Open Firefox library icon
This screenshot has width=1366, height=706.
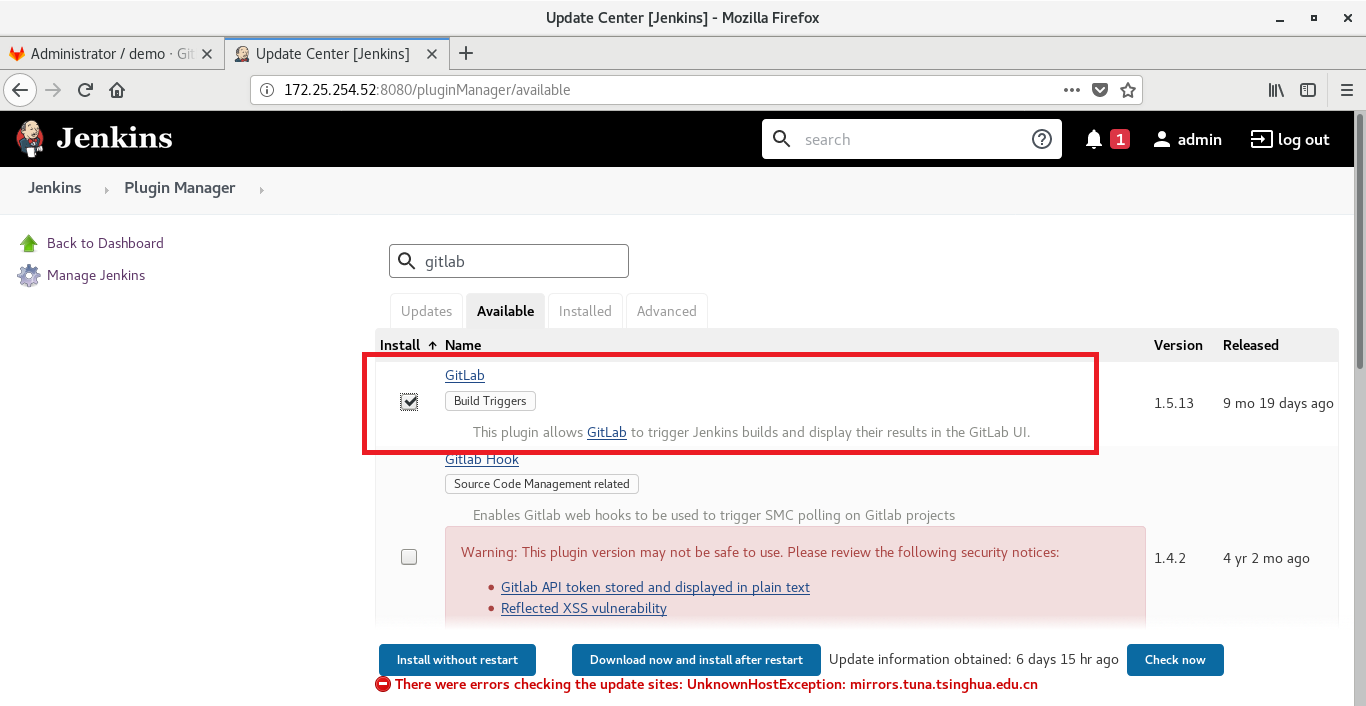point(1276,90)
